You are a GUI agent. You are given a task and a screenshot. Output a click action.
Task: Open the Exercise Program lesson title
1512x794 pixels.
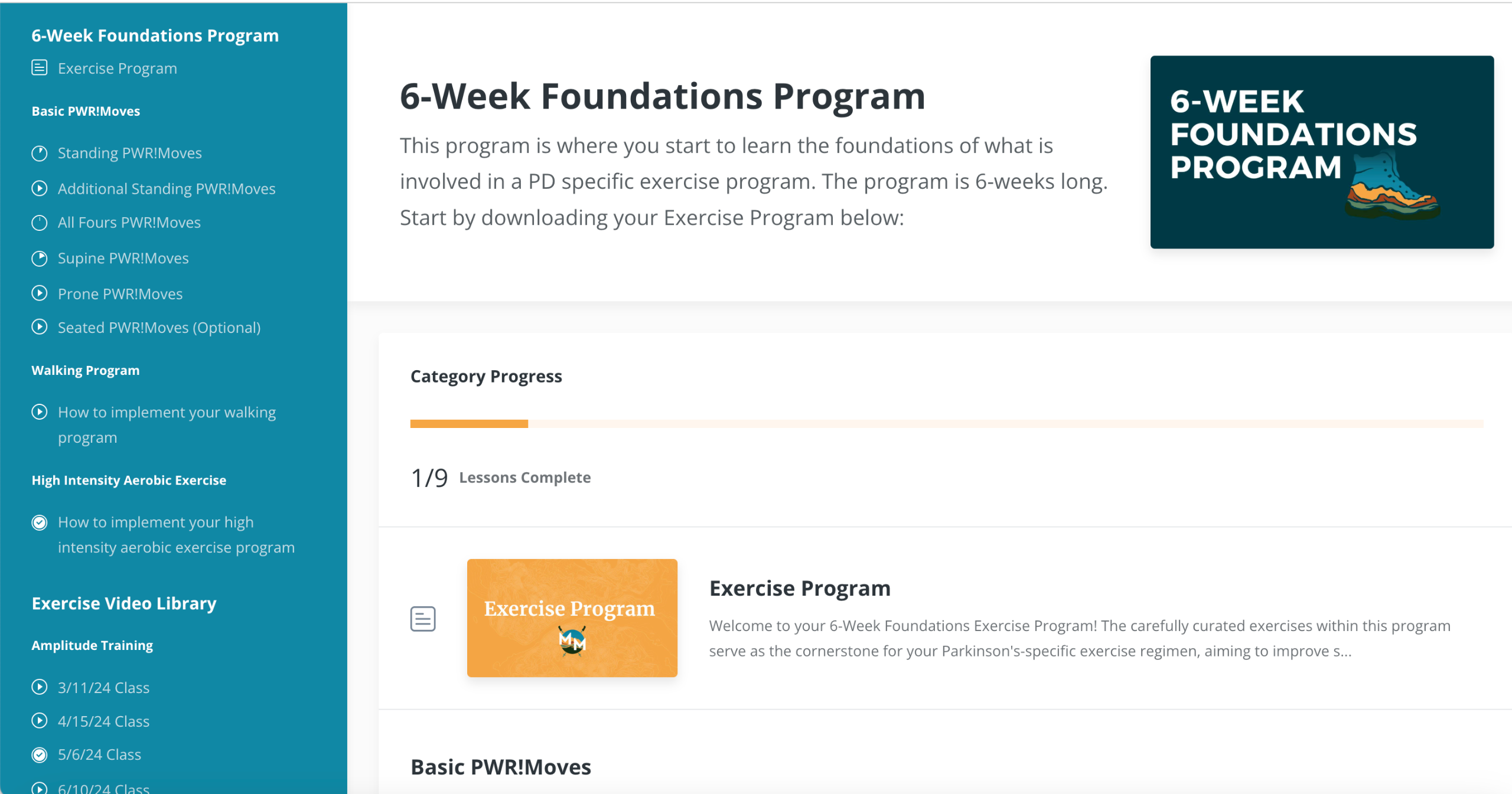pos(800,588)
